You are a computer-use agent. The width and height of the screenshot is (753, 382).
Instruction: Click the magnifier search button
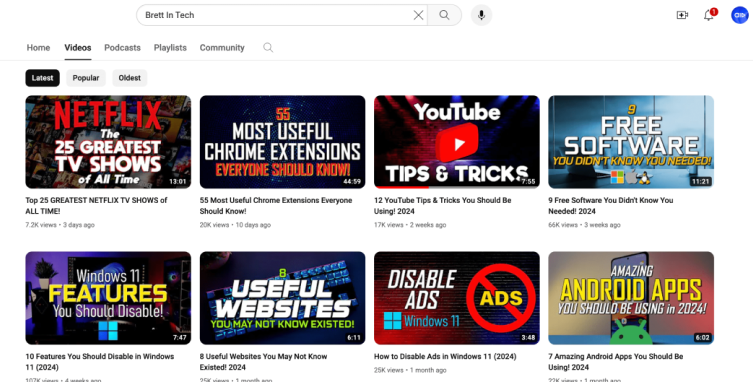pos(444,15)
